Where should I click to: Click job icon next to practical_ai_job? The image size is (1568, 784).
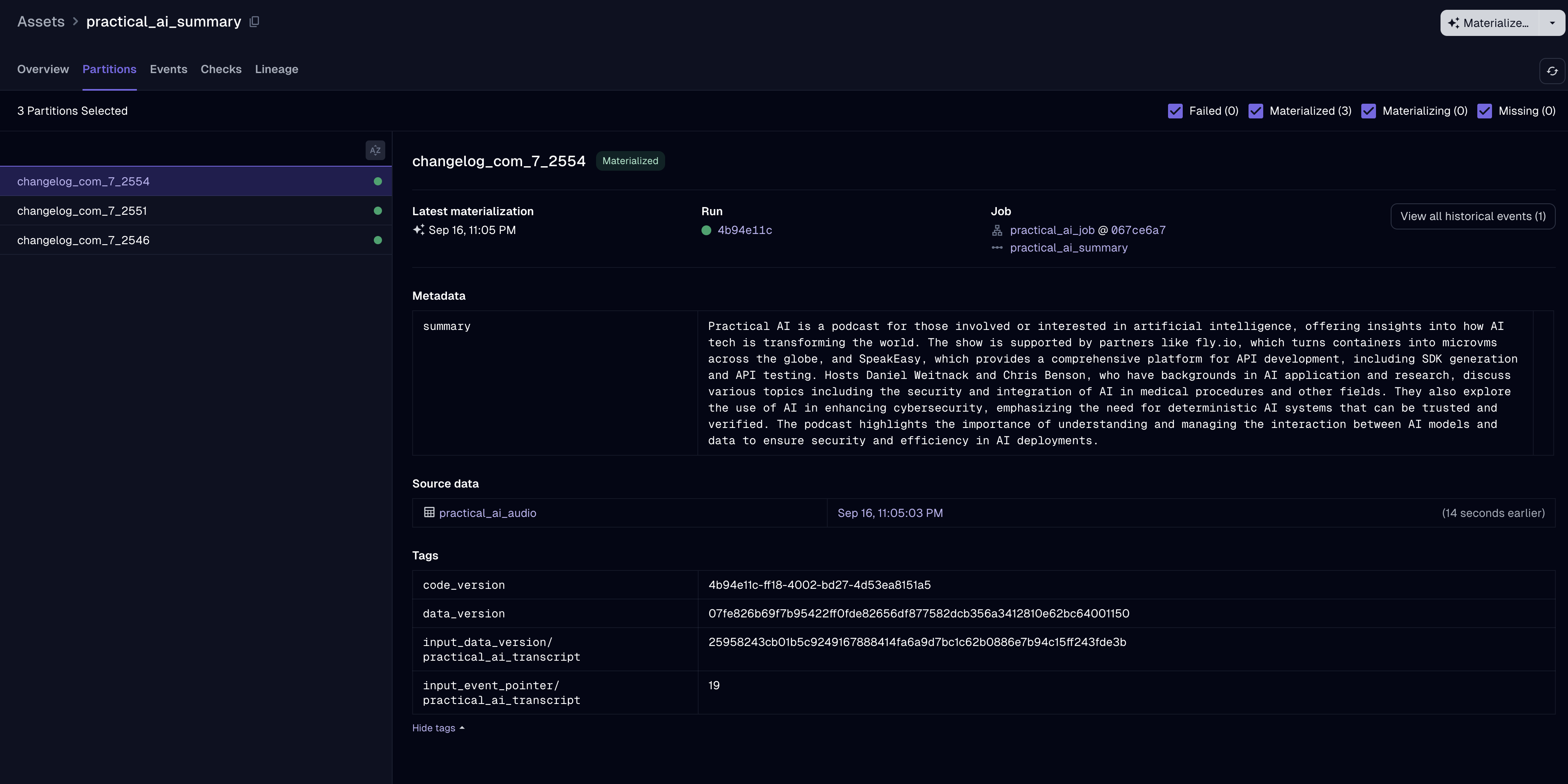997,231
